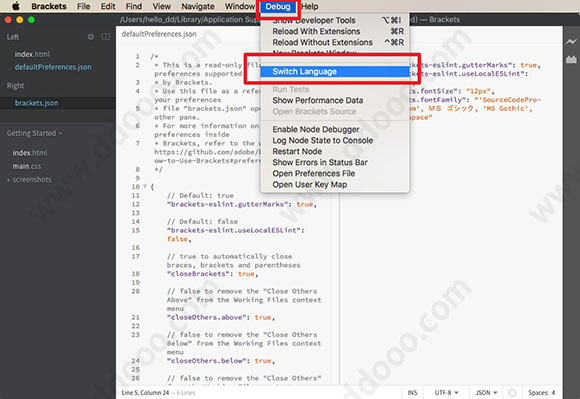Open the Extension Manager icon
The width and height of the screenshot is (580, 399).
tap(571, 59)
